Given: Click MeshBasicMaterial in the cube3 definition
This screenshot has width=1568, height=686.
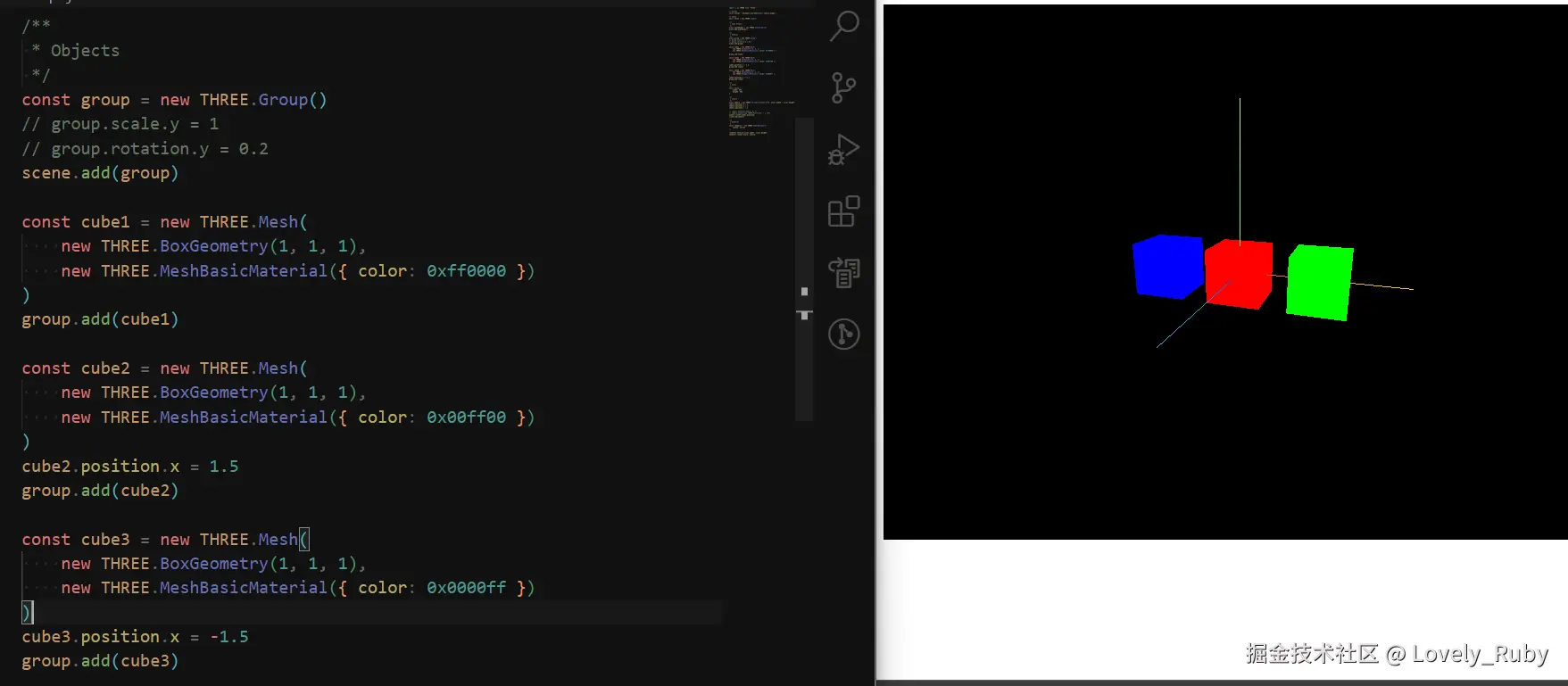Looking at the screenshot, I should [x=244, y=588].
